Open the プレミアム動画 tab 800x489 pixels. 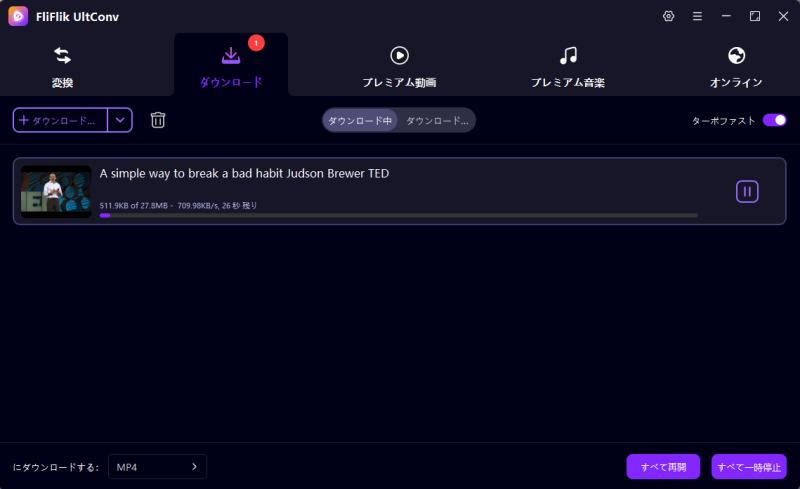click(x=399, y=67)
